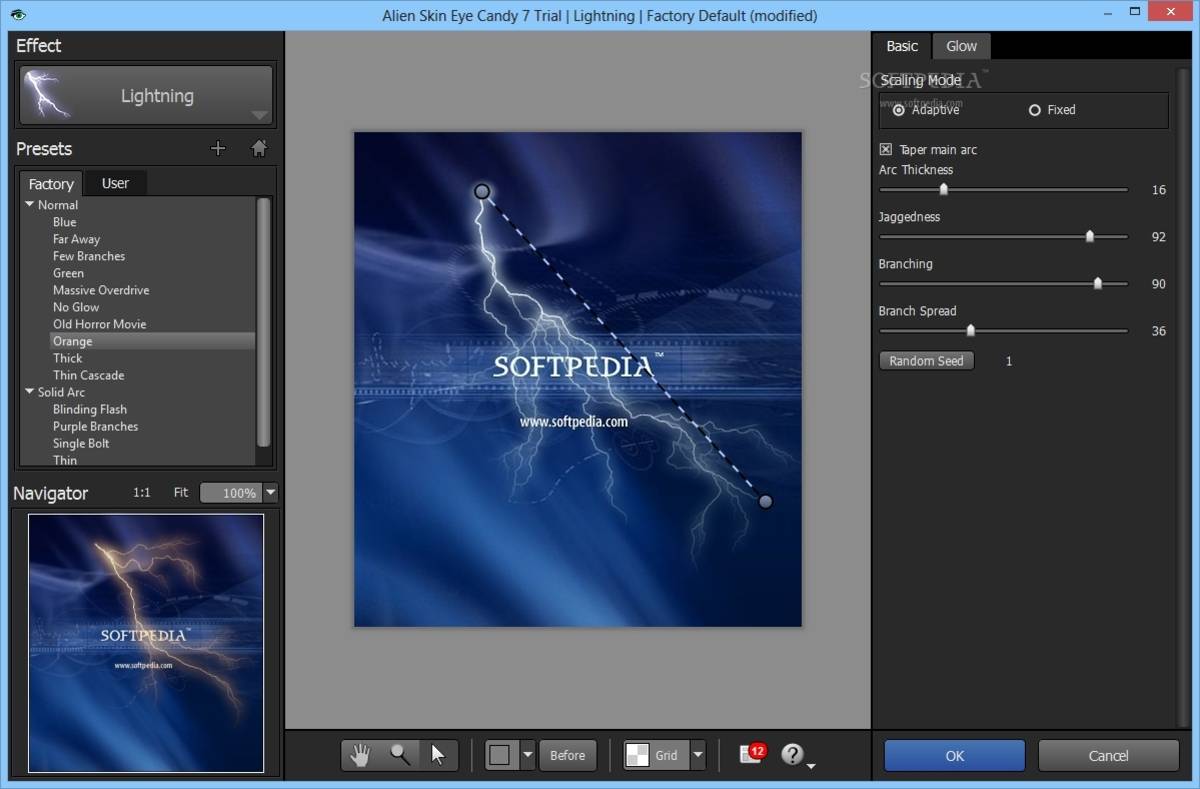
Task: Select the Fixed scaling mode
Action: click(1052, 110)
